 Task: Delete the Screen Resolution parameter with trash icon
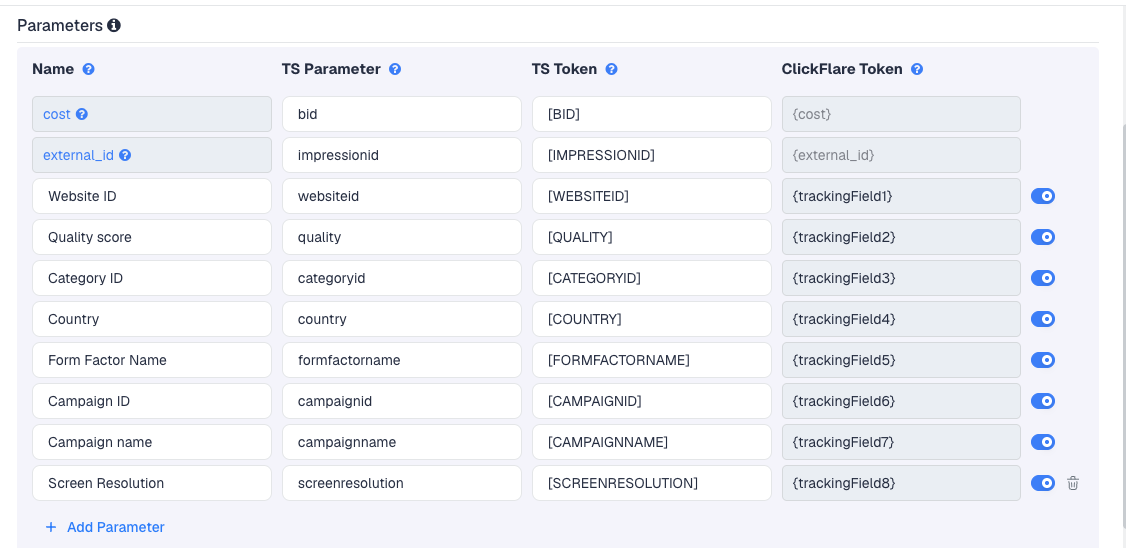[1073, 483]
